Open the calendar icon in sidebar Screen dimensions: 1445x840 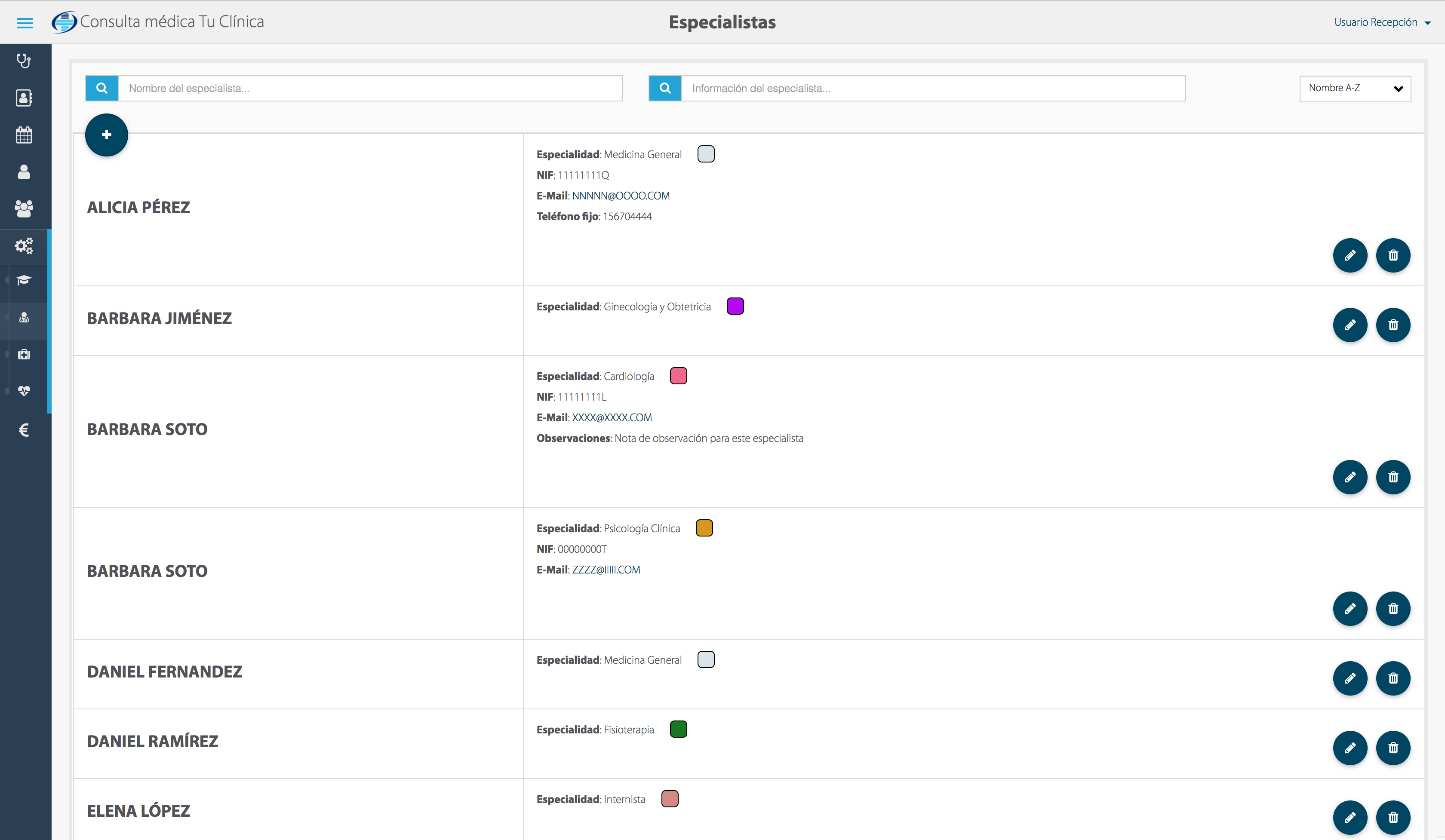pyautogui.click(x=24, y=135)
